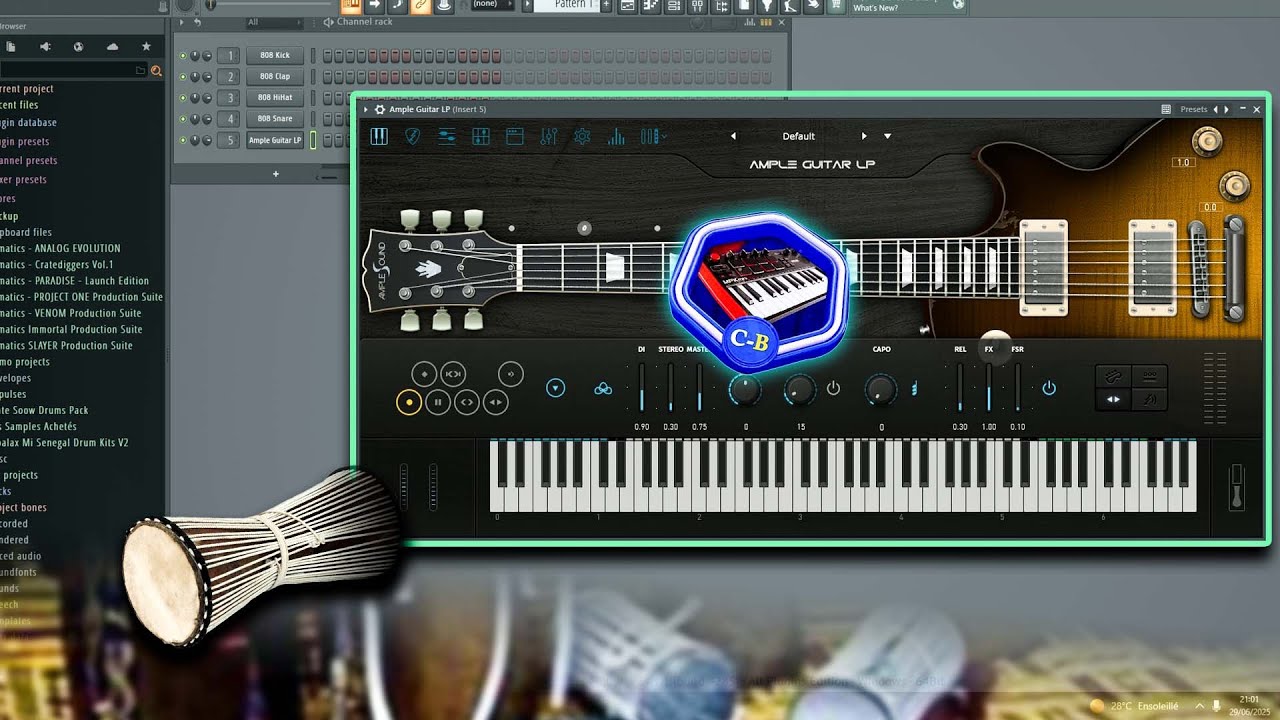1280x720 pixels.
Task: Open the files tab icon in browser
Action: pyautogui.click(x=10, y=47)
